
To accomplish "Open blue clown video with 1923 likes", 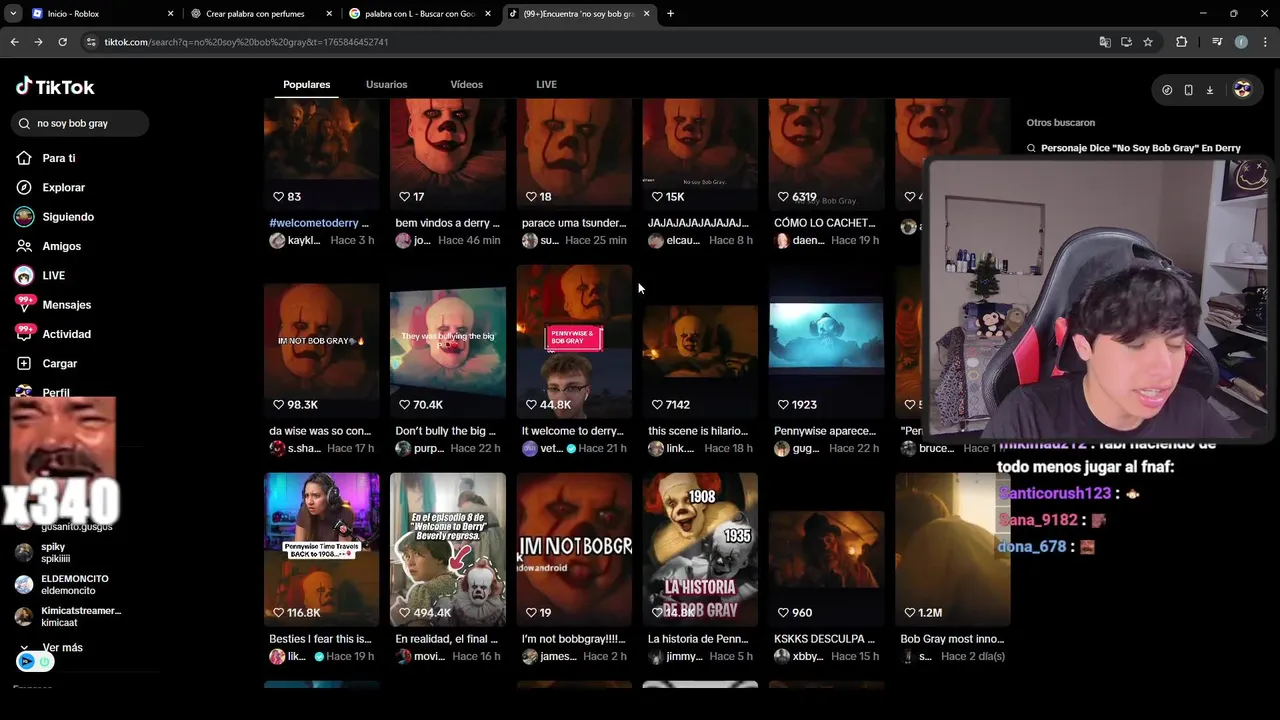I will point(825,341).
